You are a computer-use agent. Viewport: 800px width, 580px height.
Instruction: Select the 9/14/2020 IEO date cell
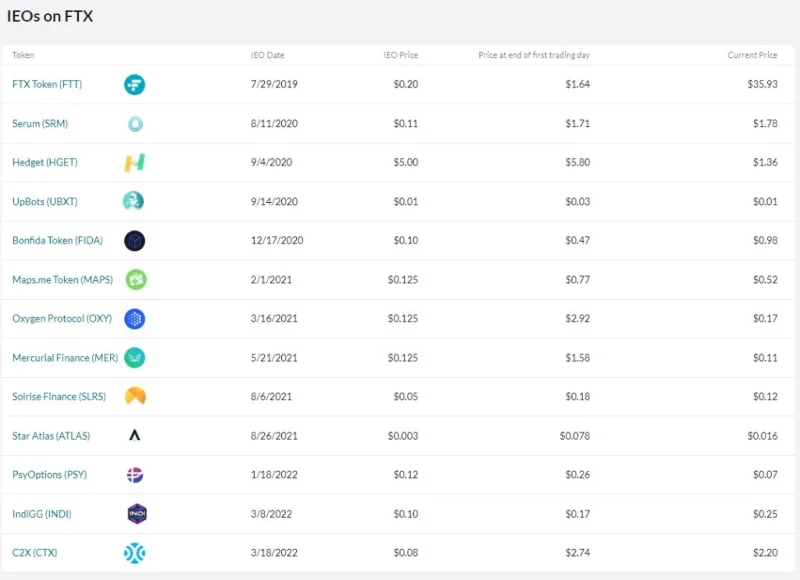point(274,201)
